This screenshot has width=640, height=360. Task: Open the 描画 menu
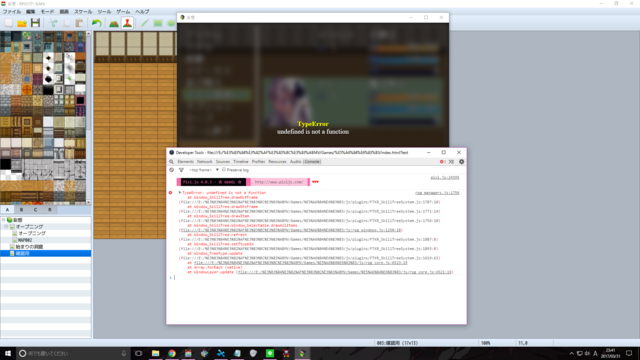[64, 12]
